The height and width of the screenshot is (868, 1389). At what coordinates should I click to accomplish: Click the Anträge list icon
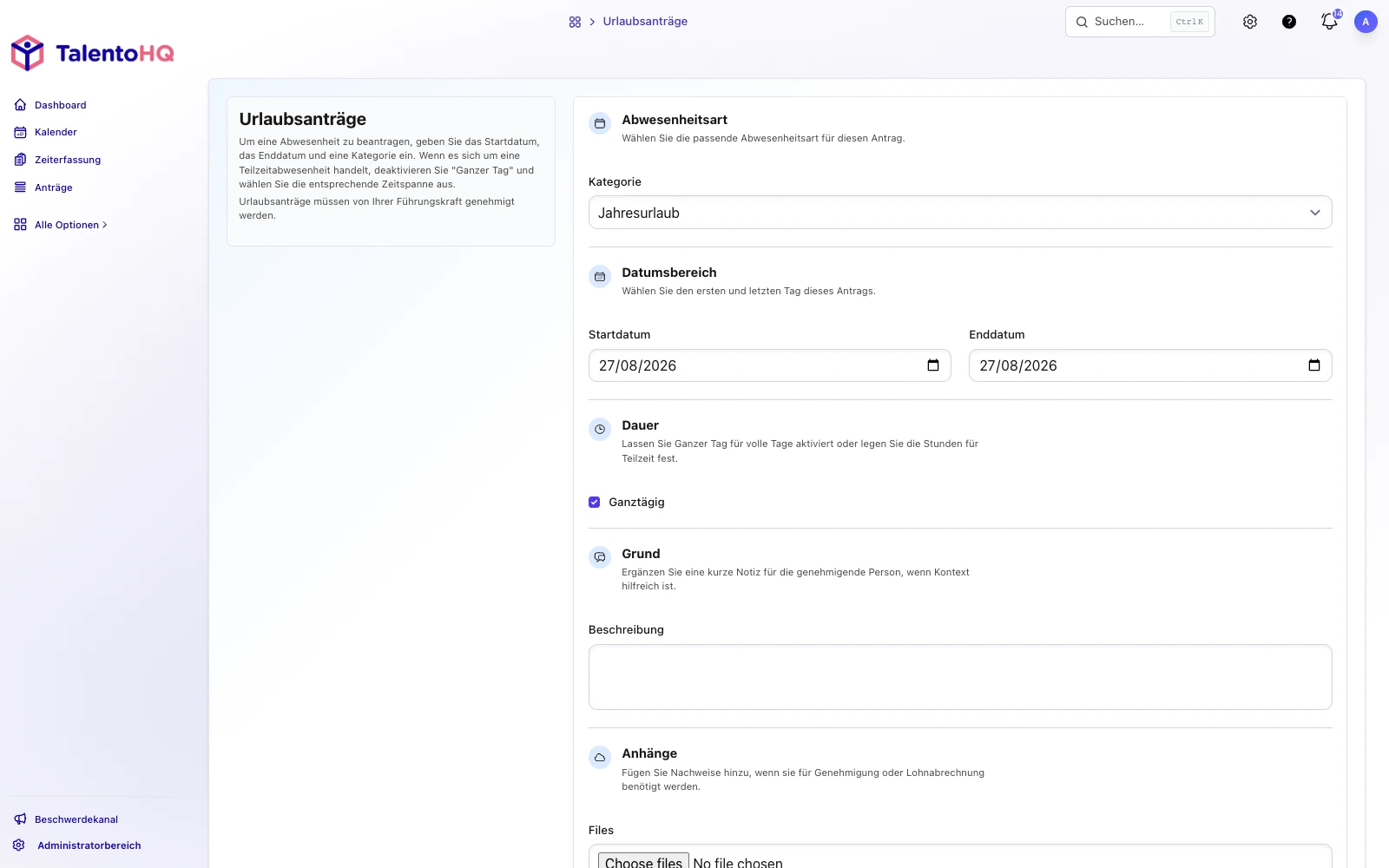pyautogui.click(x=20, y=187)
